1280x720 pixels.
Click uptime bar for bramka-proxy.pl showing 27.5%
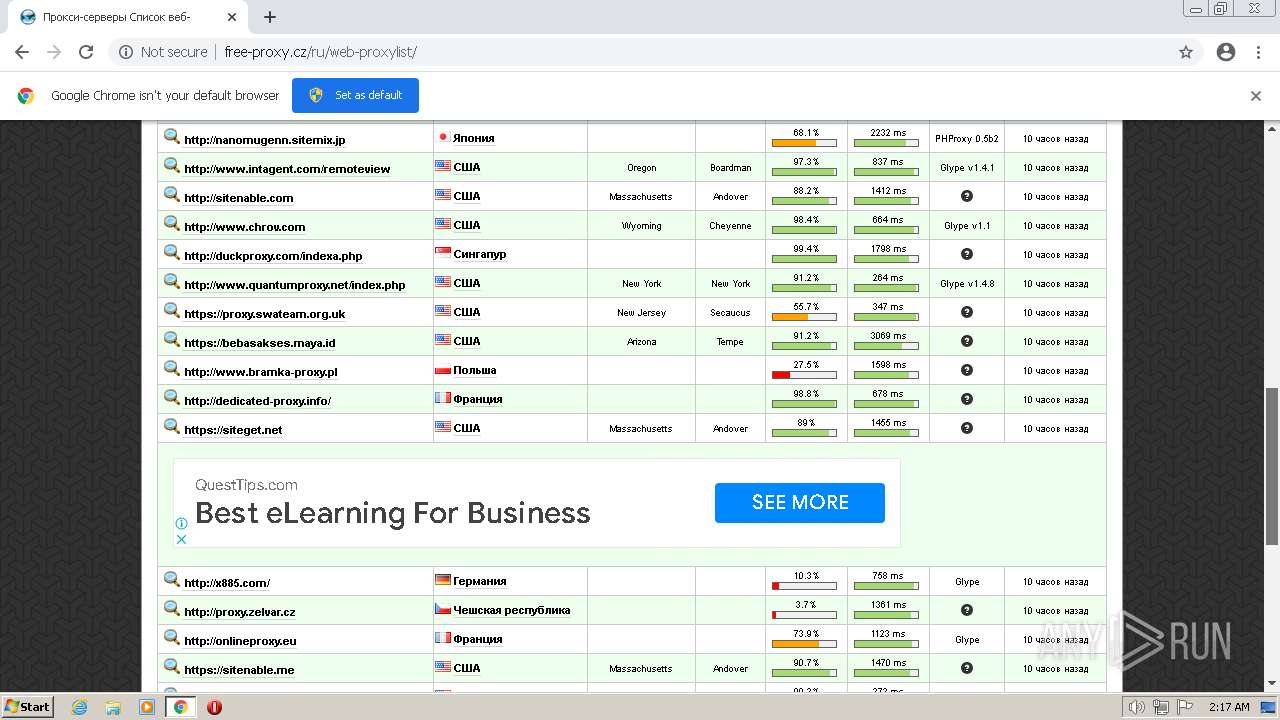804,375
